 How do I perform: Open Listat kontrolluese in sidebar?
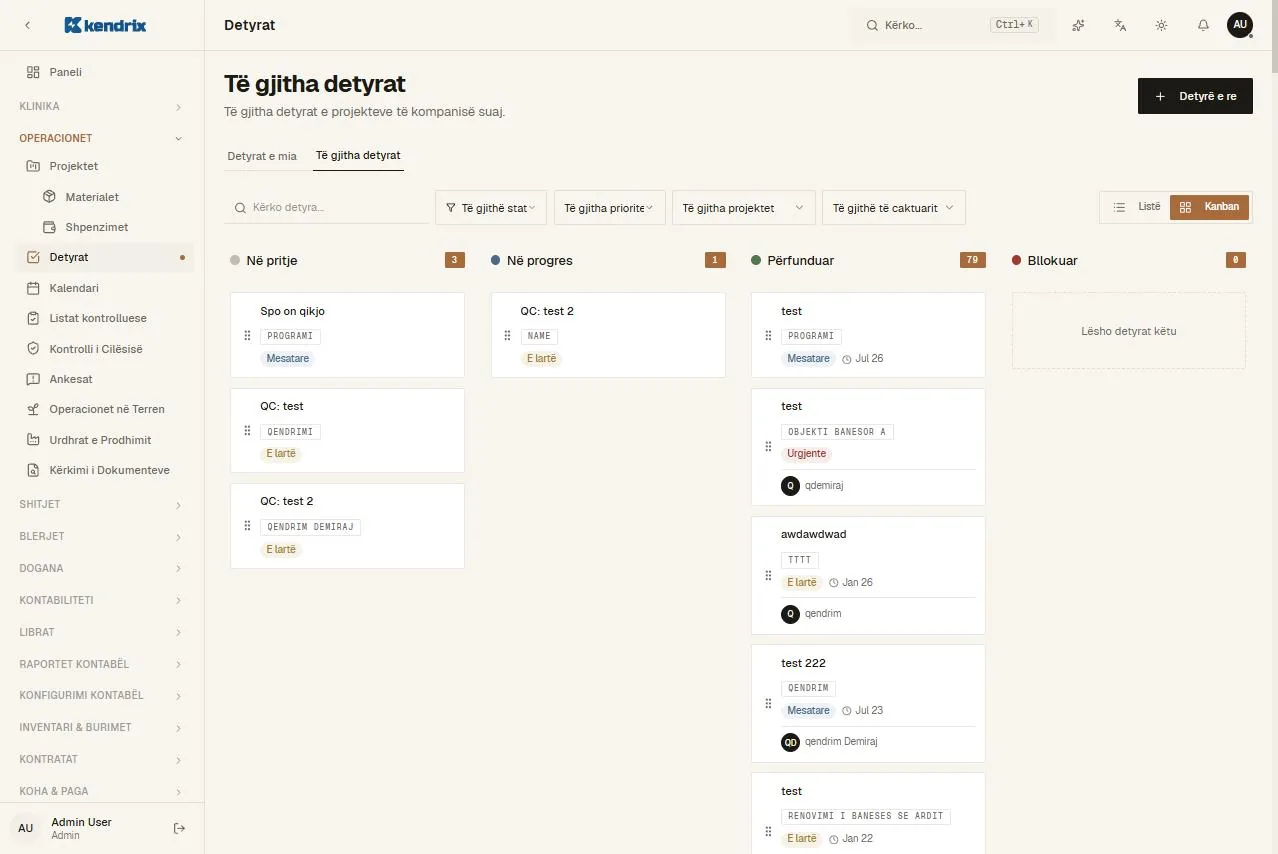point(102,318)
